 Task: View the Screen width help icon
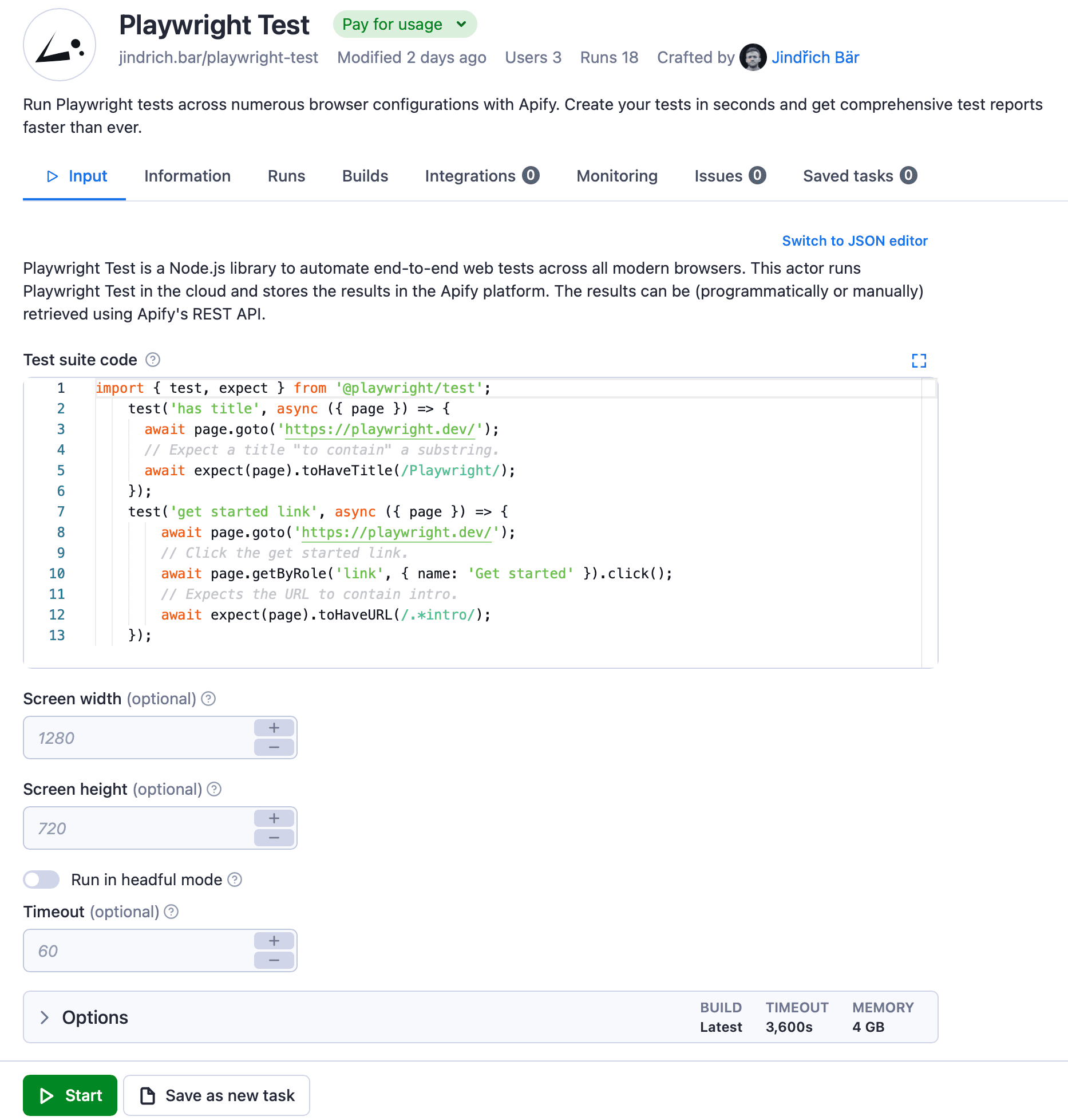[208, 699]
